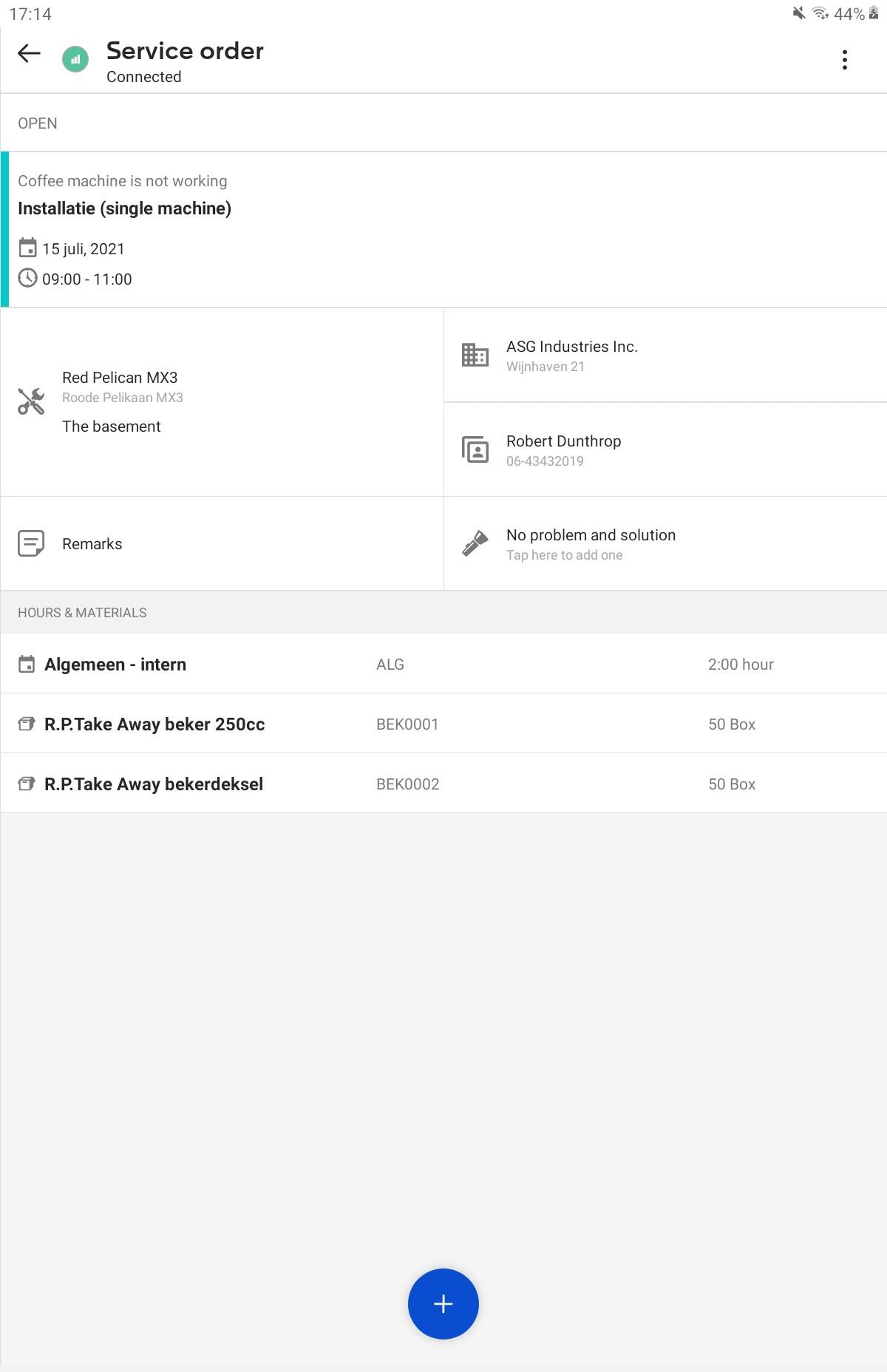Tap 'Roode Pelikaan MX3' subtitle
Image resolution: width=887 pixels, height=1372 pixels.
pyautogui.click(x=122, y=398)
